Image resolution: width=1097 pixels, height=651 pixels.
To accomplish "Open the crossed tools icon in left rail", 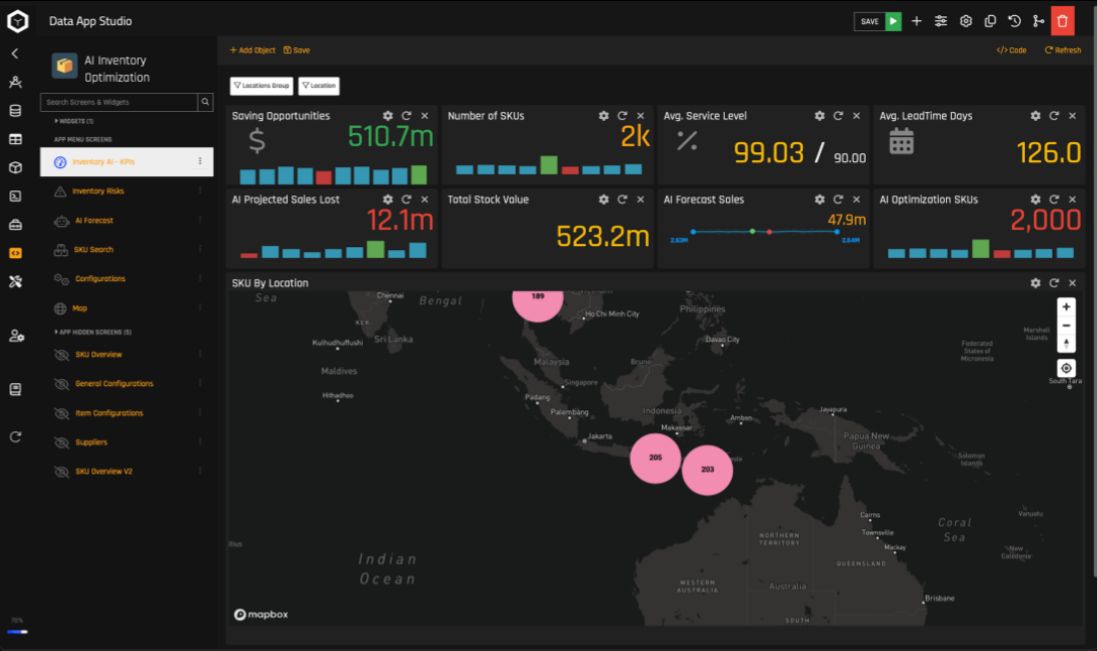I will [15, 282].
